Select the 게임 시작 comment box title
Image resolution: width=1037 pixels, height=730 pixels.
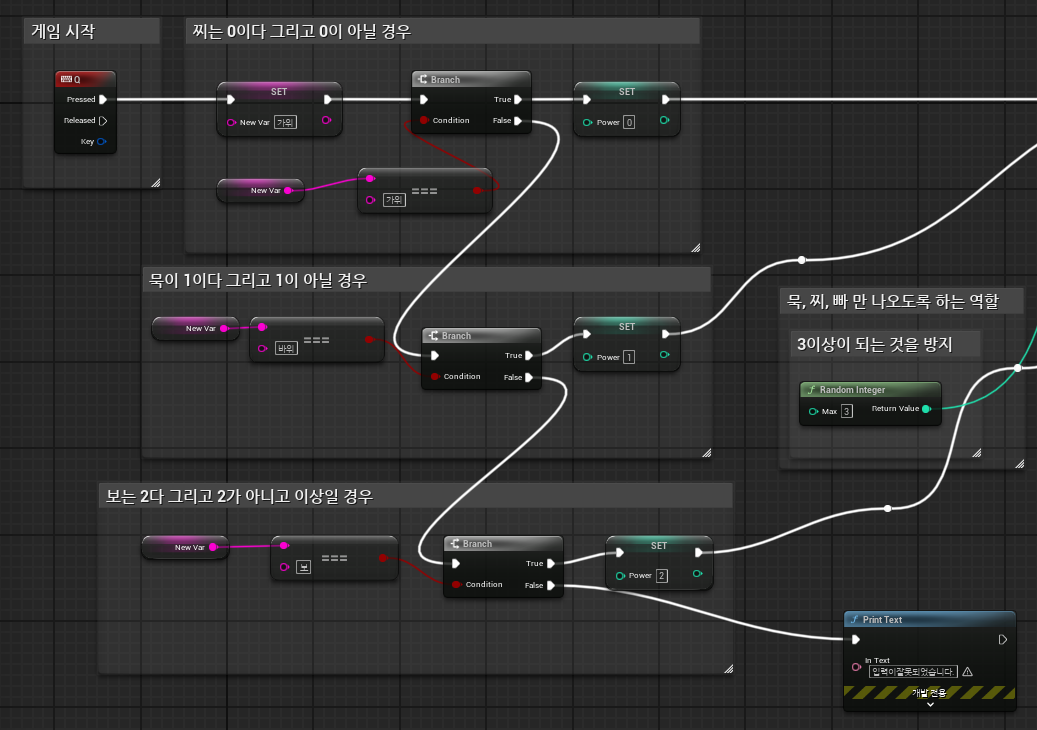point(63,31)
